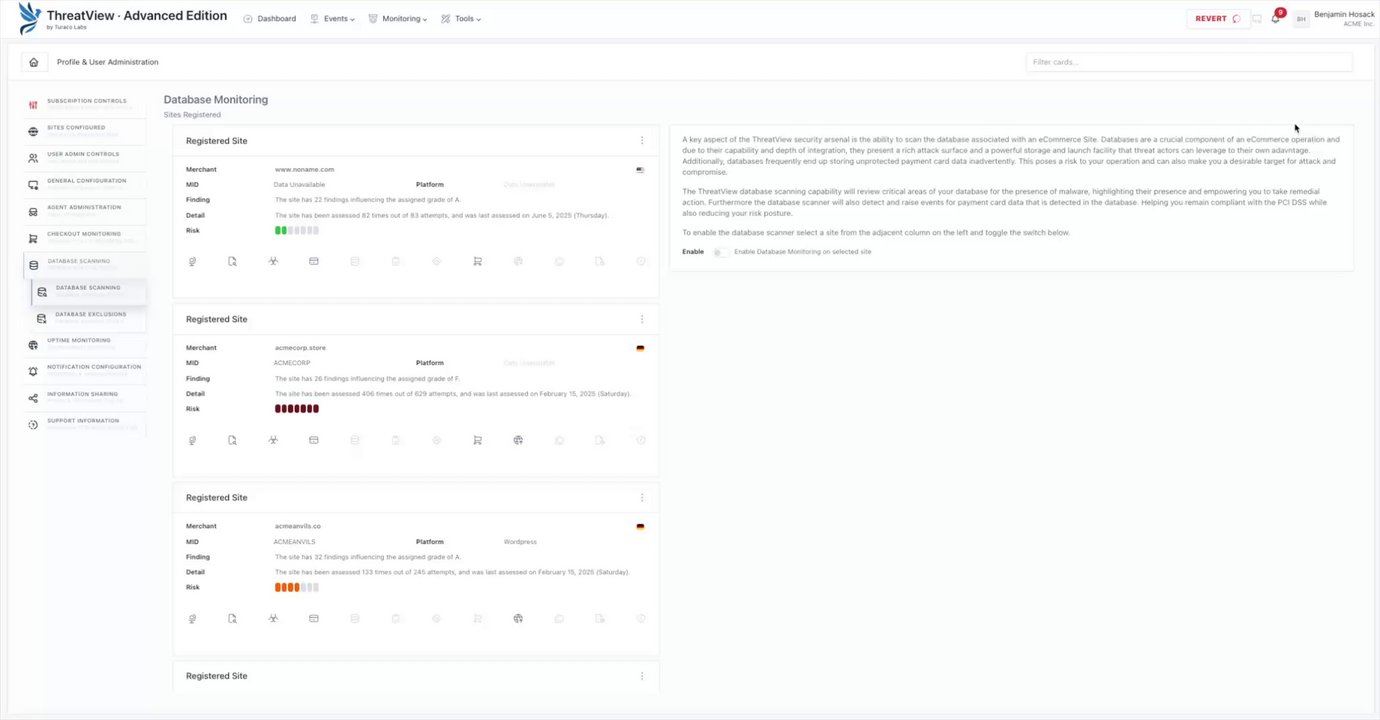Collapse the Database Scanning parent sidebar section
This screenshot has height=720, width=1380.
tap(85, 264)
